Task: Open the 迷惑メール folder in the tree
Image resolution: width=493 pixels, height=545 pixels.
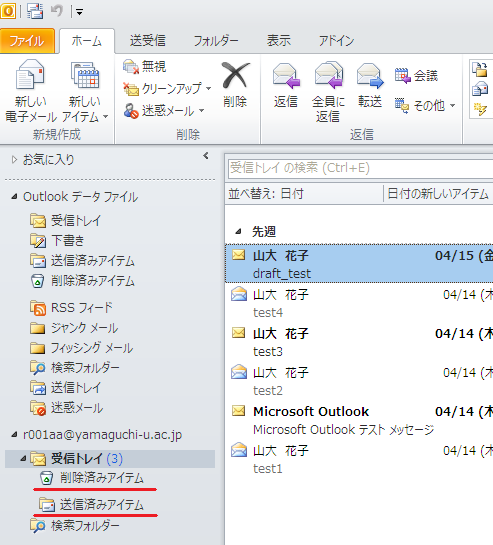Action: [66, 408]
